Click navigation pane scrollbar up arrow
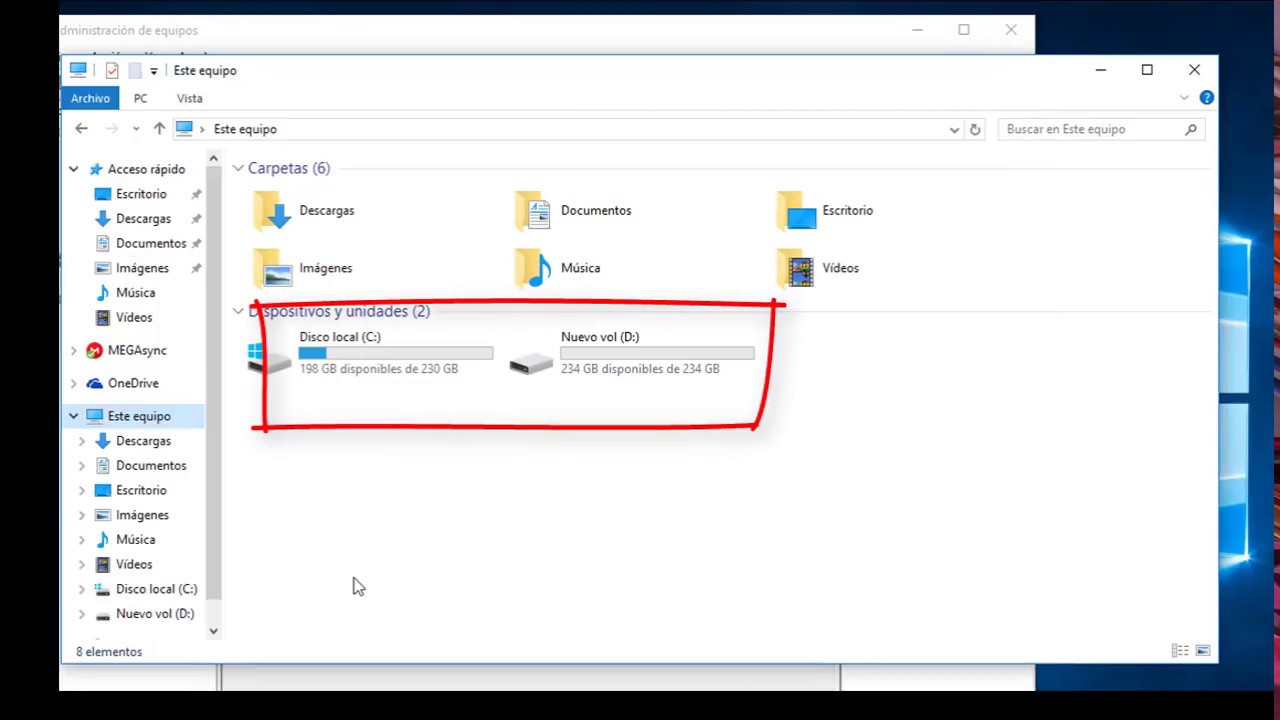The image size is (1280, 720). tap(213, 159)
